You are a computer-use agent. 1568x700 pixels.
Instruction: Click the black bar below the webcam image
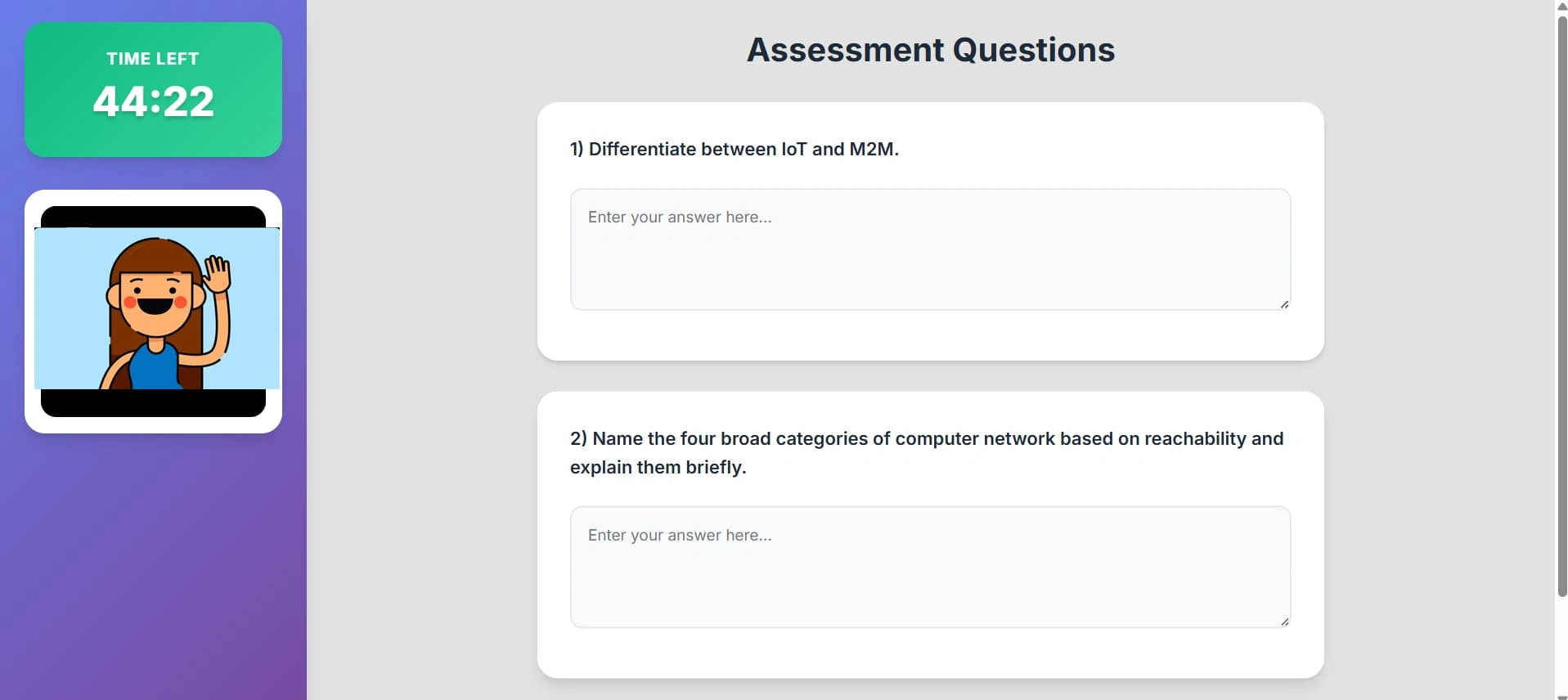click(x=153, y=402)
